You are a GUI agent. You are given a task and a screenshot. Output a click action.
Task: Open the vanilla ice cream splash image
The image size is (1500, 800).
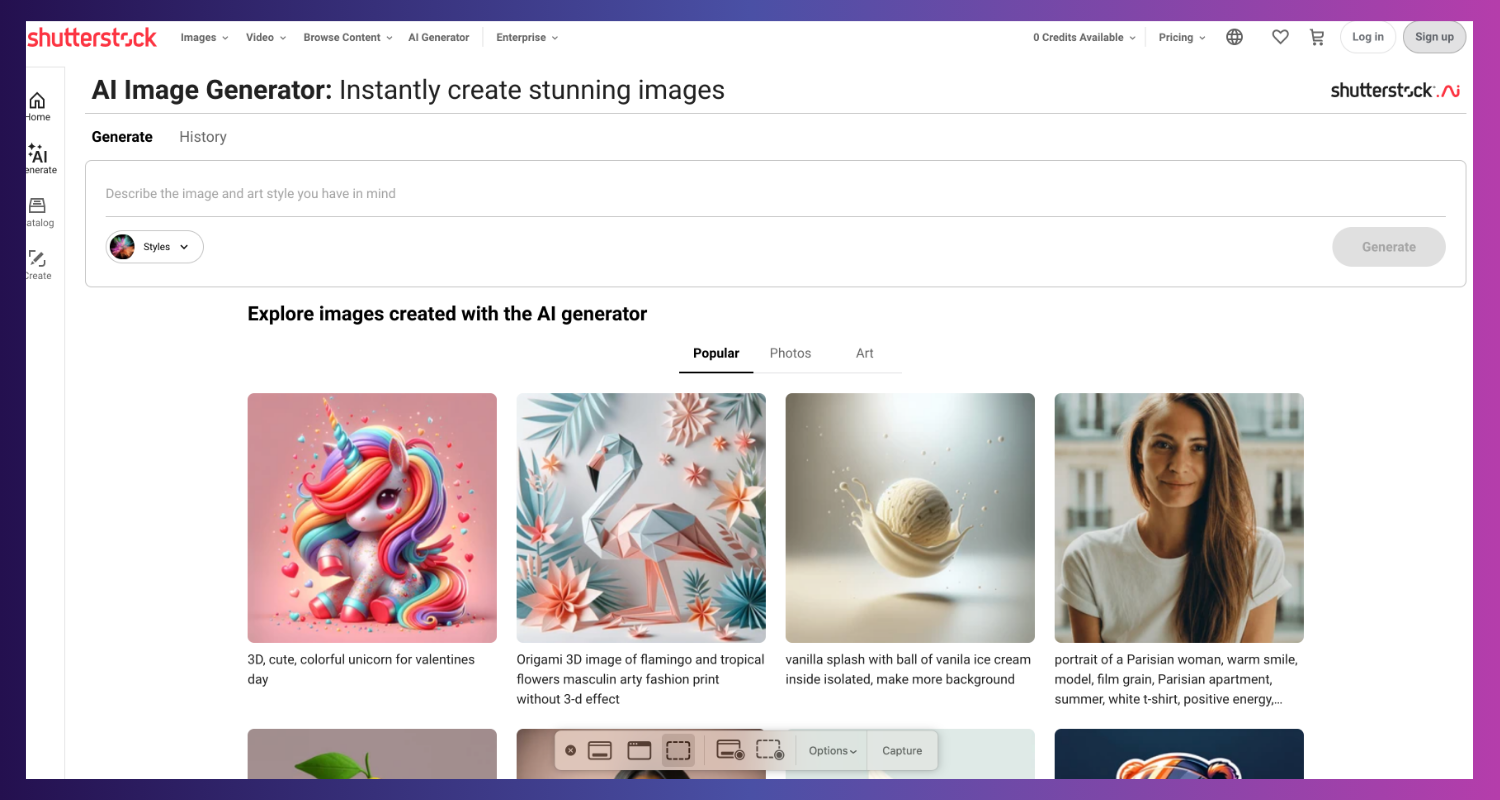[910, 518]
